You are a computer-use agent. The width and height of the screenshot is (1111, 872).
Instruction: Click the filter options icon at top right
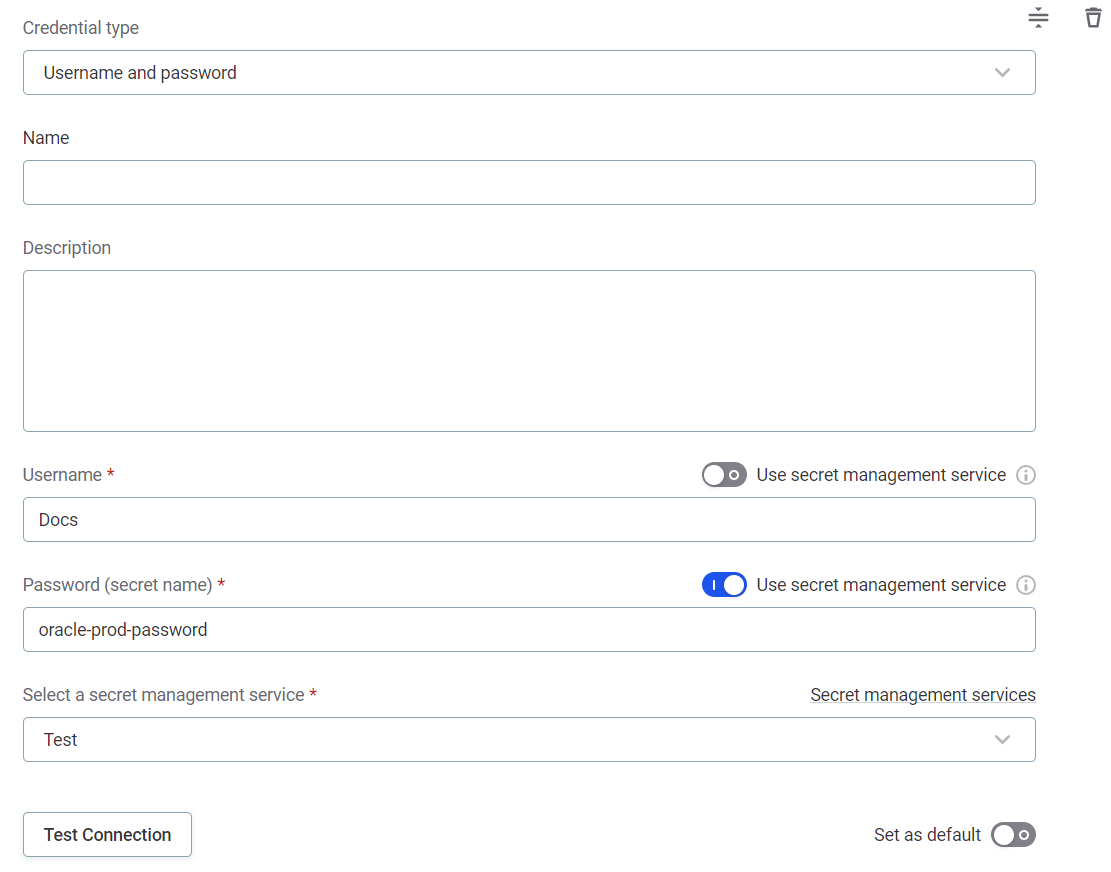click(x=1038, y=17)
